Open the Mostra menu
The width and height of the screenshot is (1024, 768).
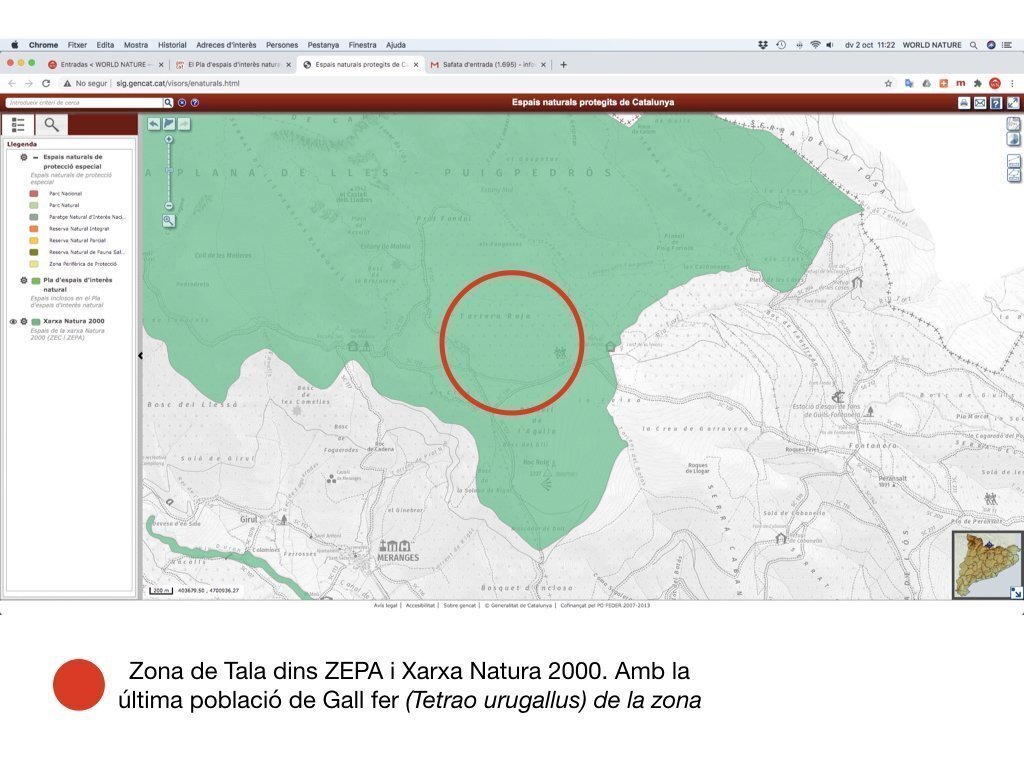tap(136, 45)
